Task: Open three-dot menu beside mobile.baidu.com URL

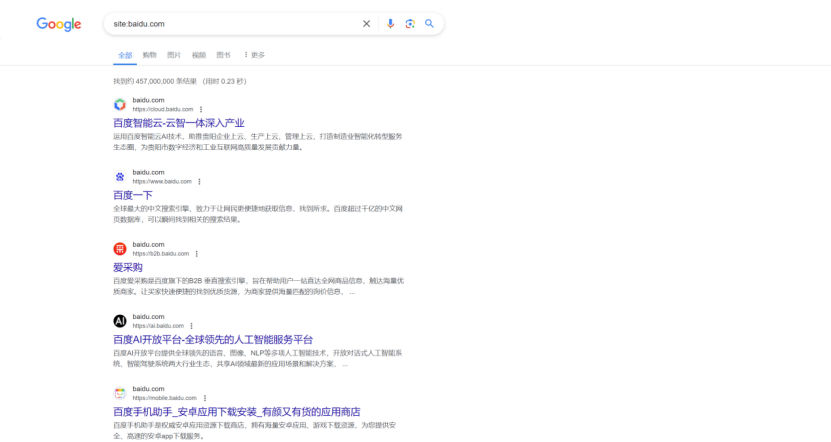Action: (x=205, y=398)
